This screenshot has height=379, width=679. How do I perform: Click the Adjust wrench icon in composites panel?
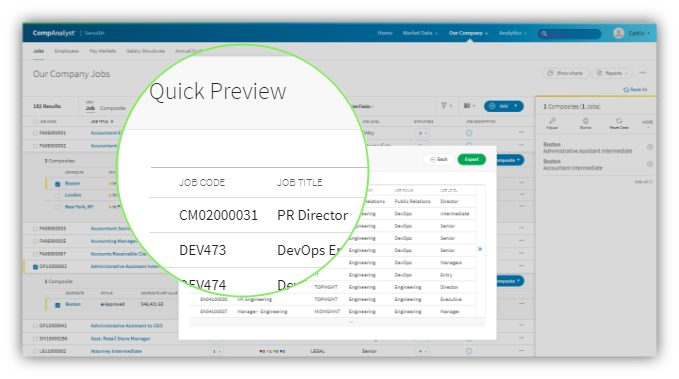pyautogui.click(x=552, y=121)
